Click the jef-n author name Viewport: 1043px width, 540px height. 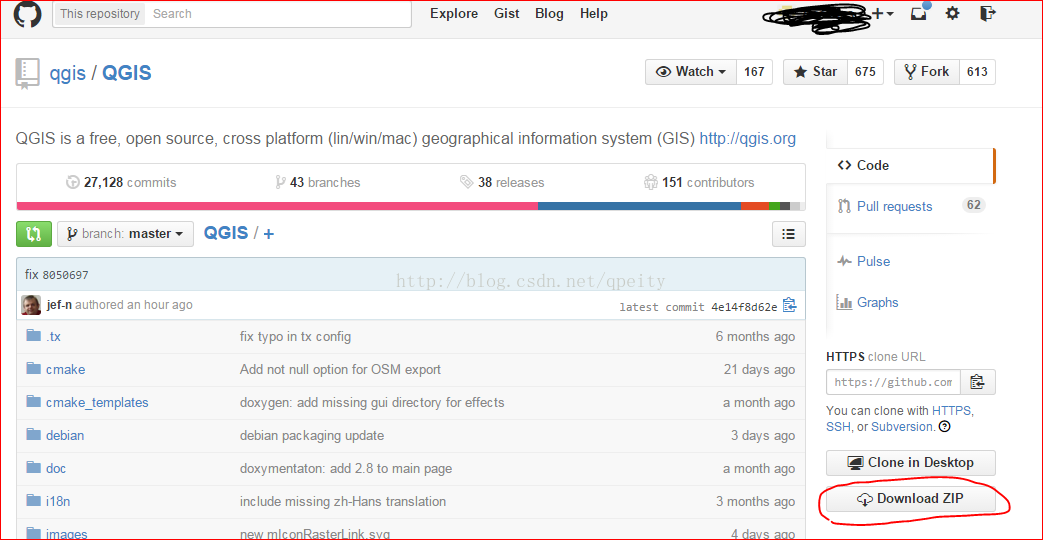pos(59,305)
